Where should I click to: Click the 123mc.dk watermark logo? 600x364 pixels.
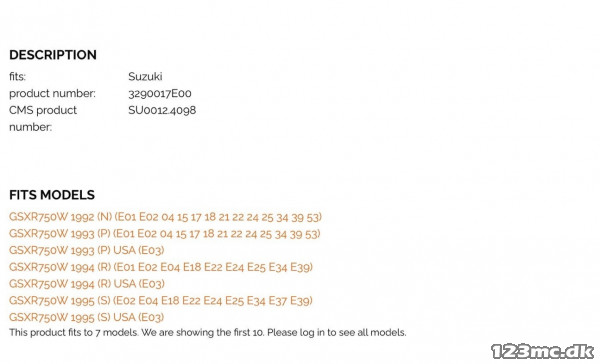(x=543, y=351)
